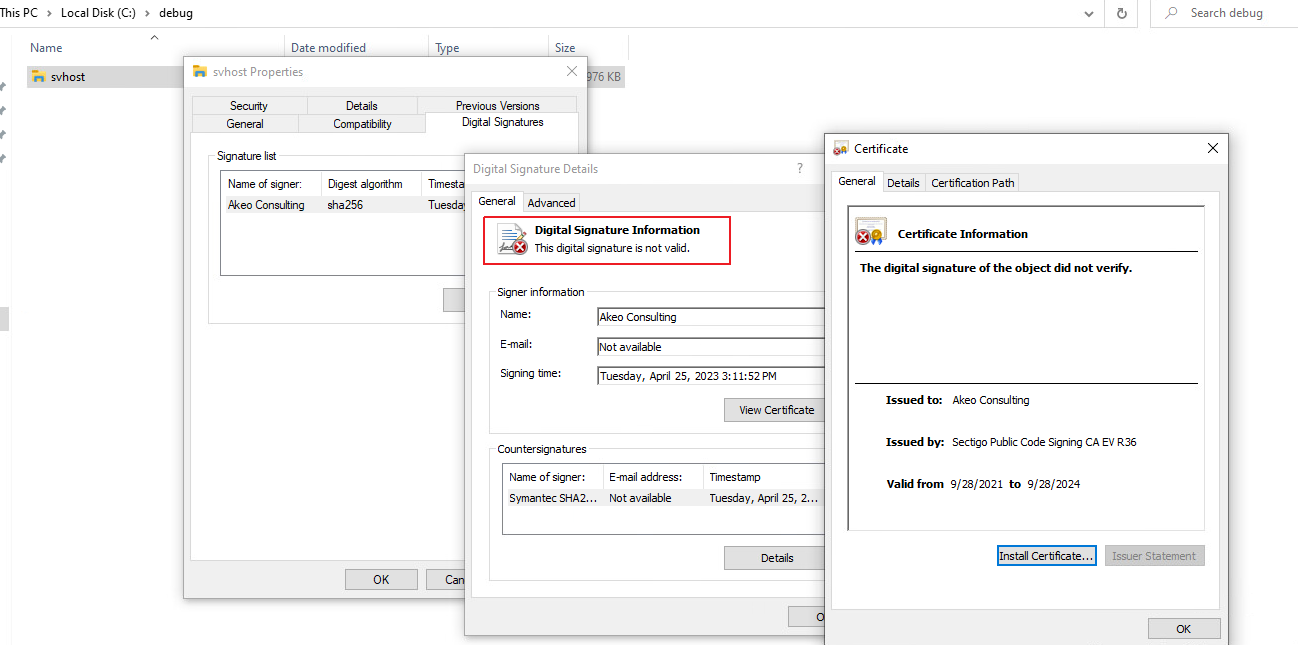Screen dimensions: 1298x645
Task: Click the Certificate window title icon
Action: click(x=841, y=148)
